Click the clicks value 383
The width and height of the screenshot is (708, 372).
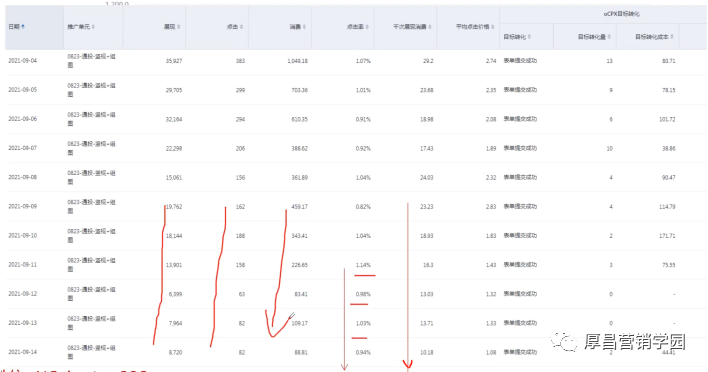[240, 61]
